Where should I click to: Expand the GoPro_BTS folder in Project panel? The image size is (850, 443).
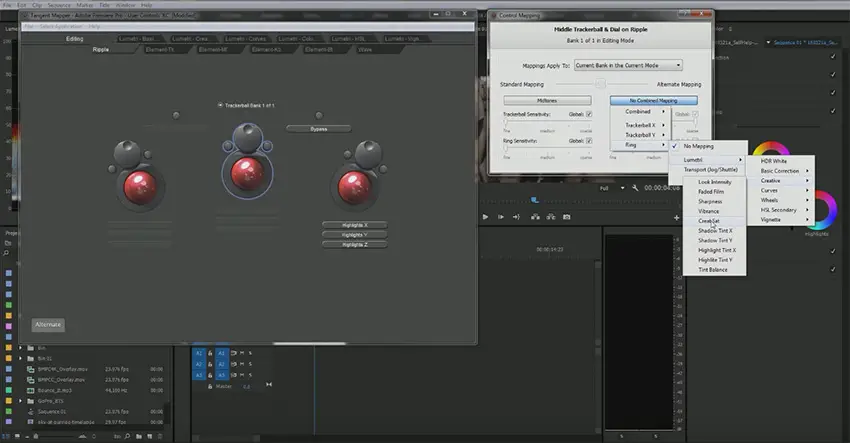click(21, 401)
